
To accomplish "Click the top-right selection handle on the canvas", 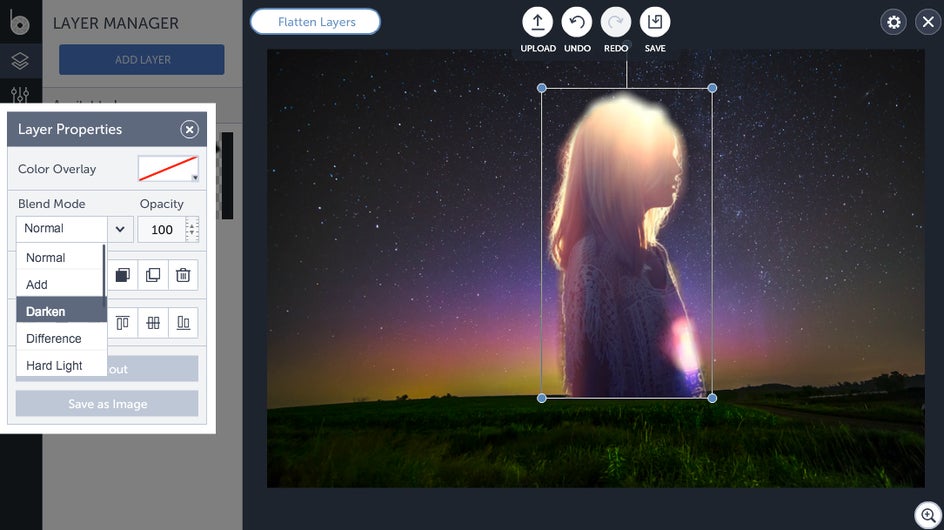I will pos(712,88).
